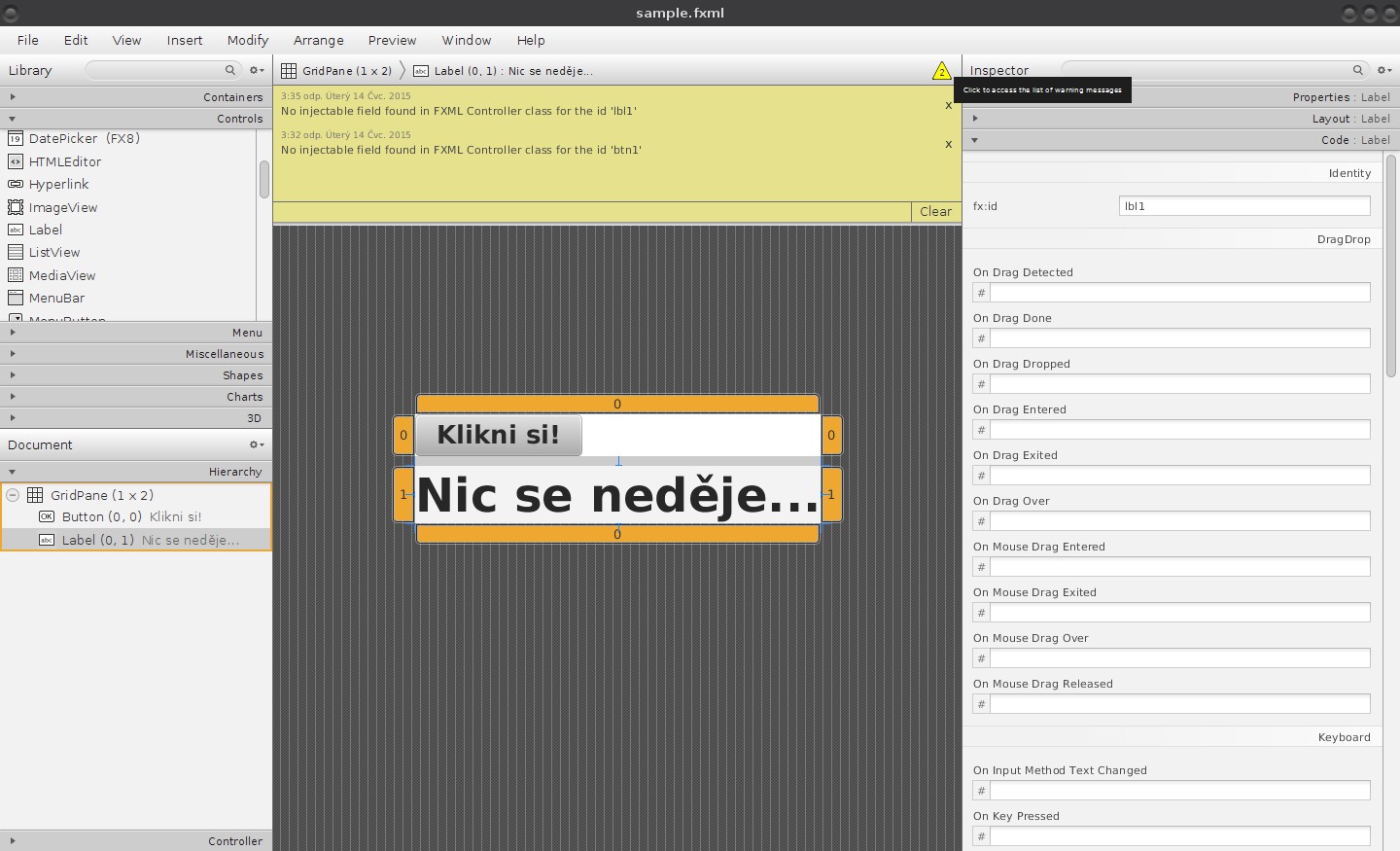Screen dimensions: 1400x851
Task: Expand the Charts section
Action: (13, 396)
